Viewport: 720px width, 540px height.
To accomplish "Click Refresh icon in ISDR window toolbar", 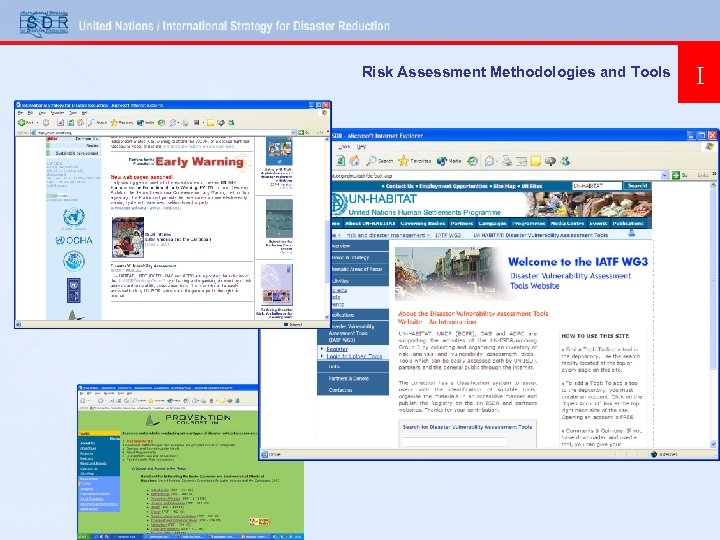I will [x=71, y=123].
